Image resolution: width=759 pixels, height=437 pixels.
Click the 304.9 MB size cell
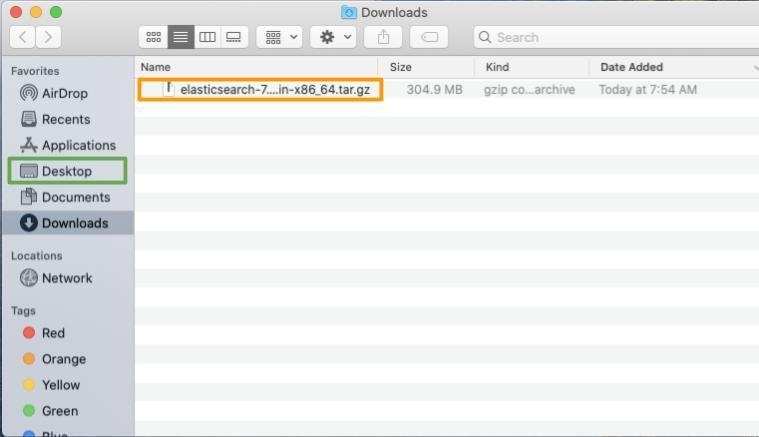tap(435, 90)
